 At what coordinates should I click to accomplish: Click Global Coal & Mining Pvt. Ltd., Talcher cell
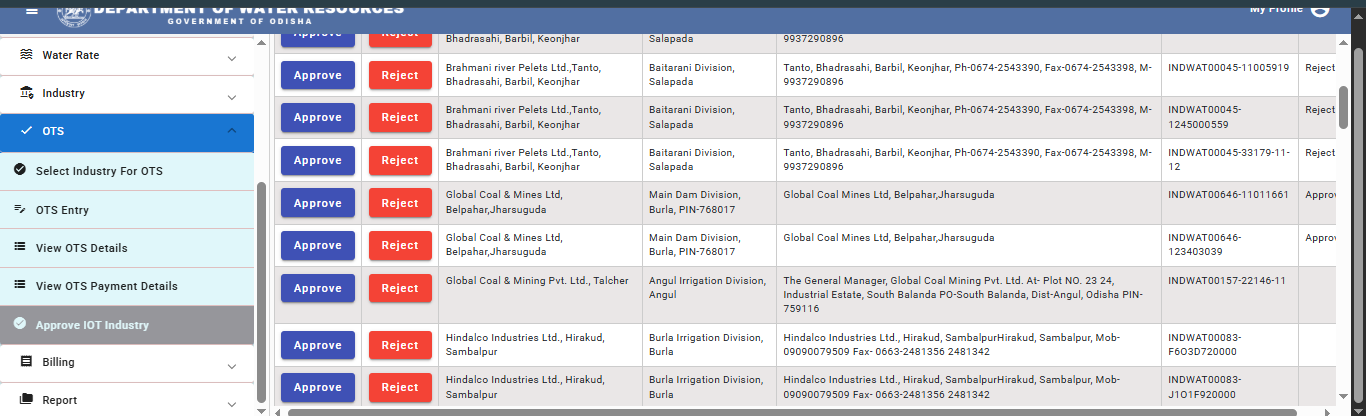click(540, 295)
